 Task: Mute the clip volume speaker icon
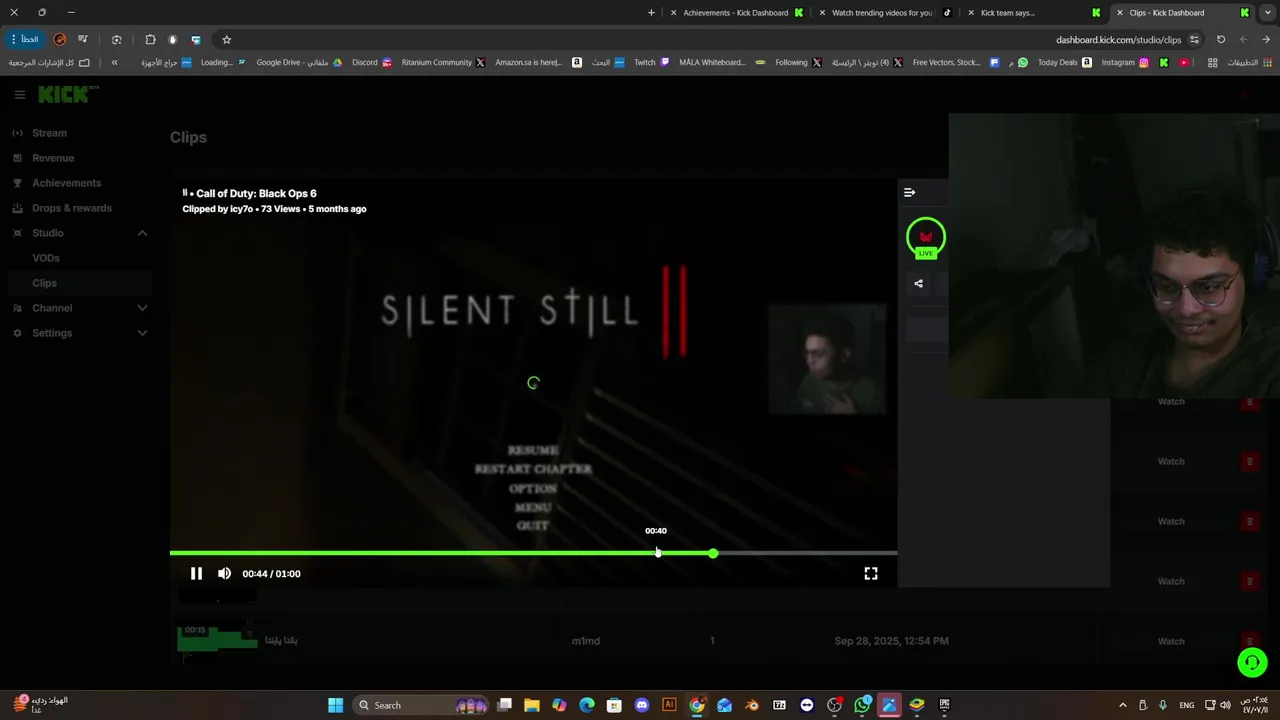pos(224,573)
